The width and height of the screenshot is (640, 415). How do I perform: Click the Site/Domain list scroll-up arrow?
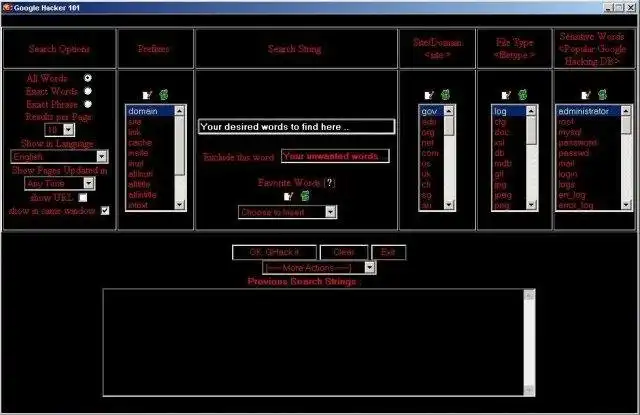[x=449, y=111]
